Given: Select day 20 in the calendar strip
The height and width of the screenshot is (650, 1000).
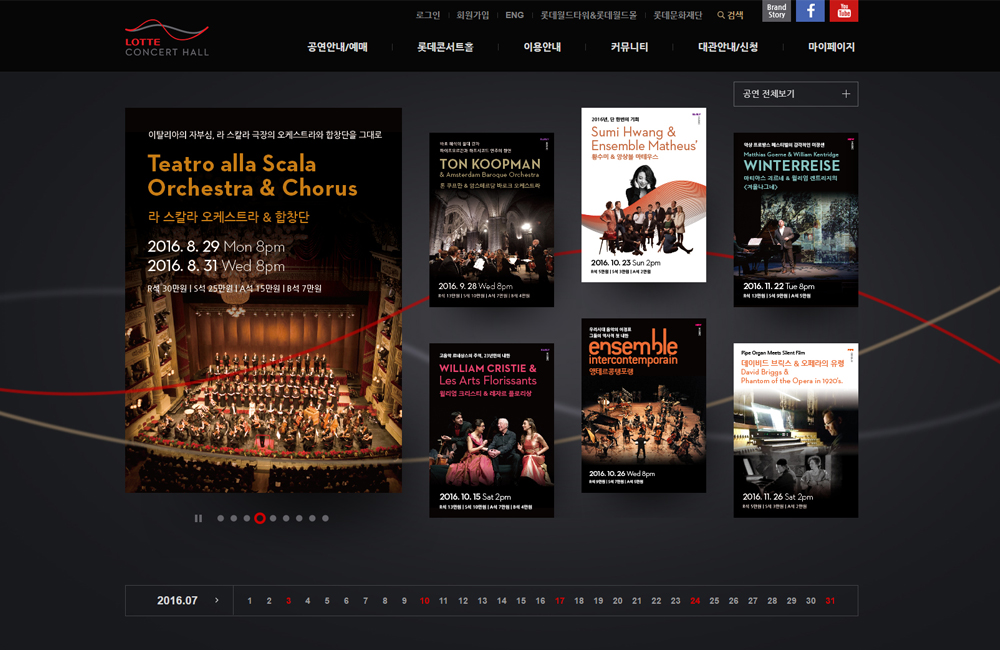Looking at the screenshot, I should (x=617, y=601).
